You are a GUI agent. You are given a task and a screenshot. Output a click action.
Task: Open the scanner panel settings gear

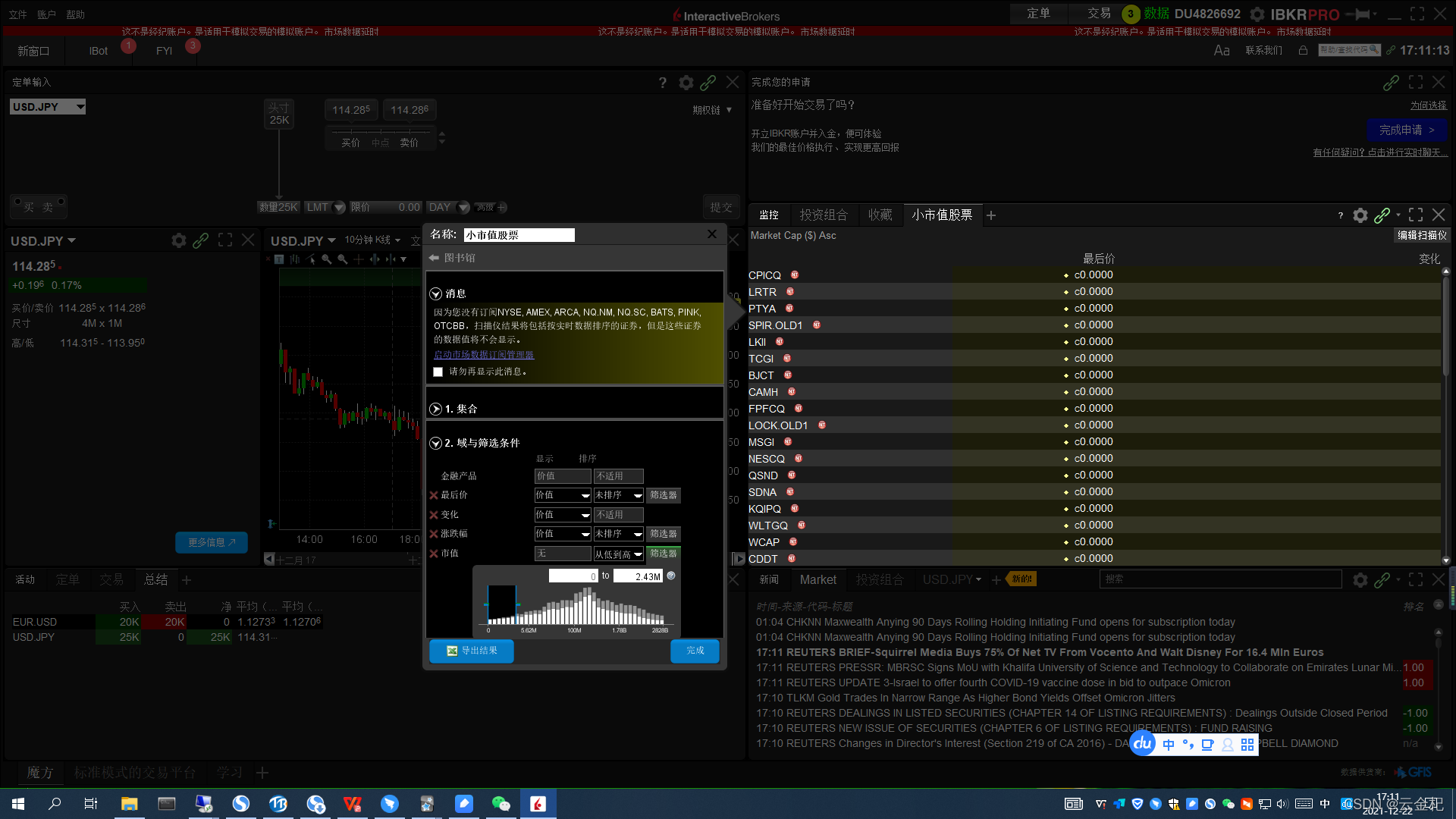tap(1360, 215)
